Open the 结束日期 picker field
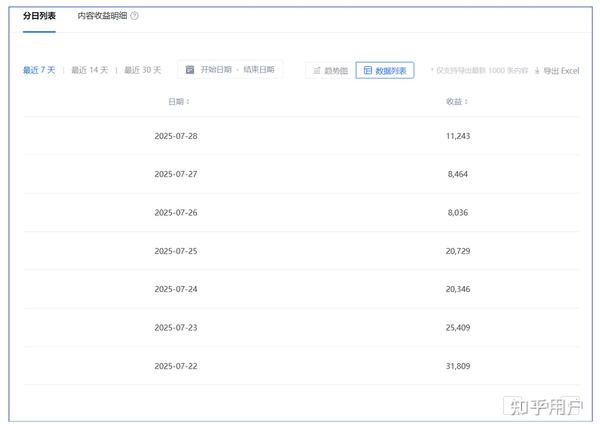This screenshot has height=428, width=600. tap(259, 70)
